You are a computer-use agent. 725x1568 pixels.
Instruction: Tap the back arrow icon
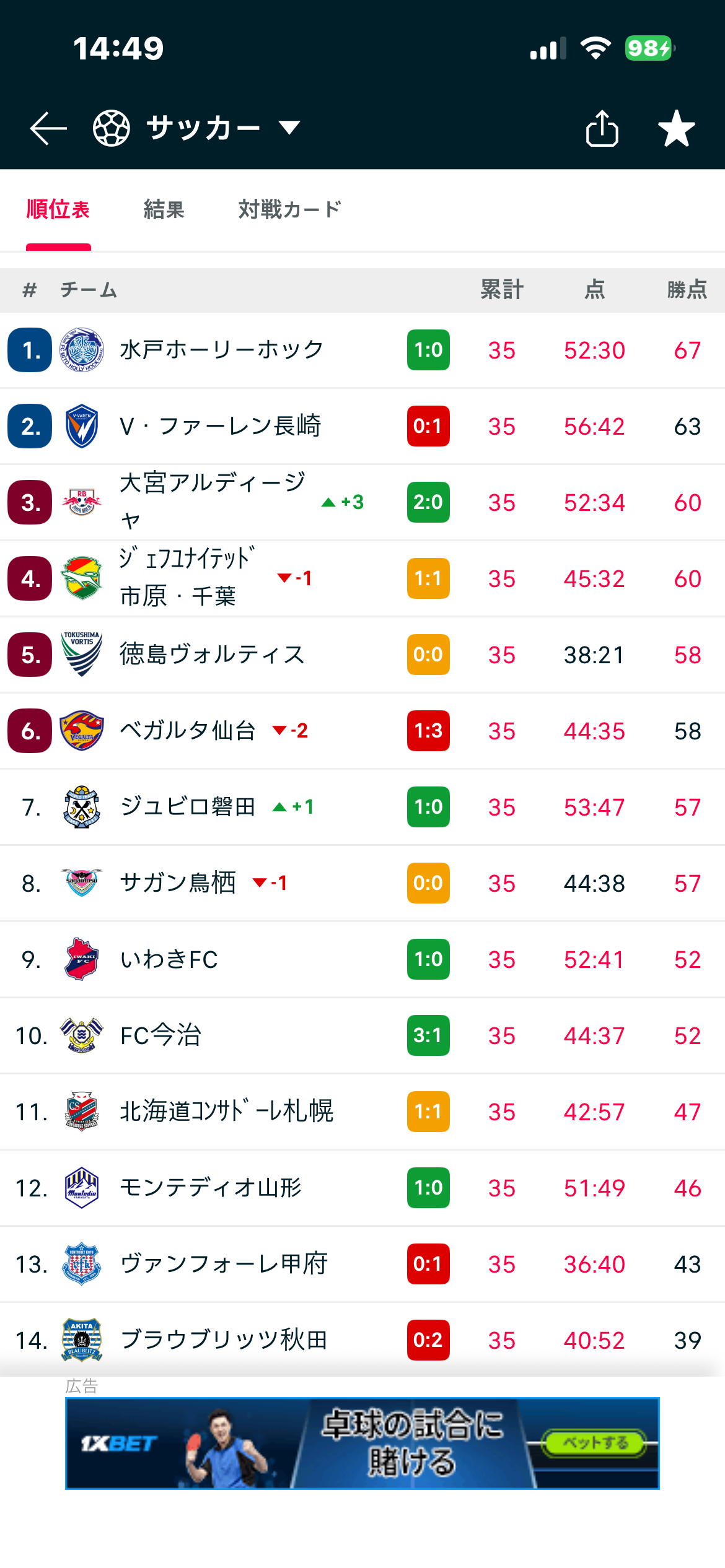[x=48, y=128]
